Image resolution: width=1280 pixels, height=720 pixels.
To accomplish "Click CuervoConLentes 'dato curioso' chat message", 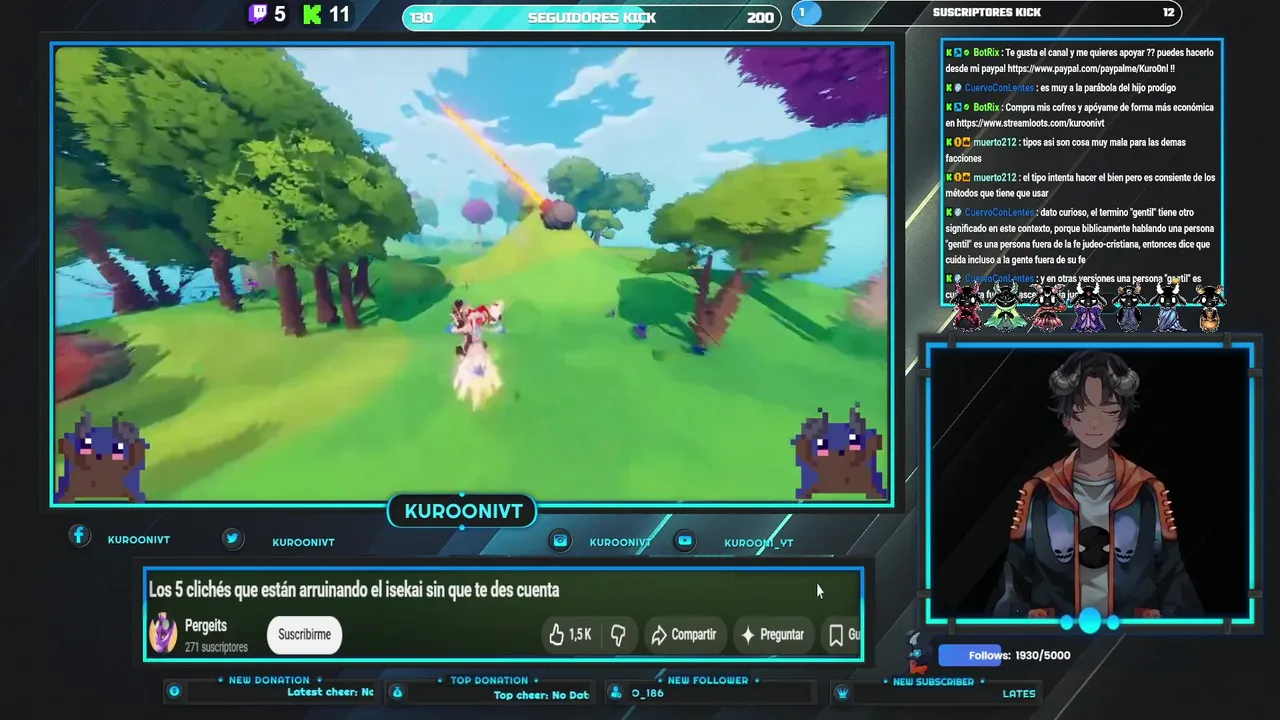I will coord(1079,236).
